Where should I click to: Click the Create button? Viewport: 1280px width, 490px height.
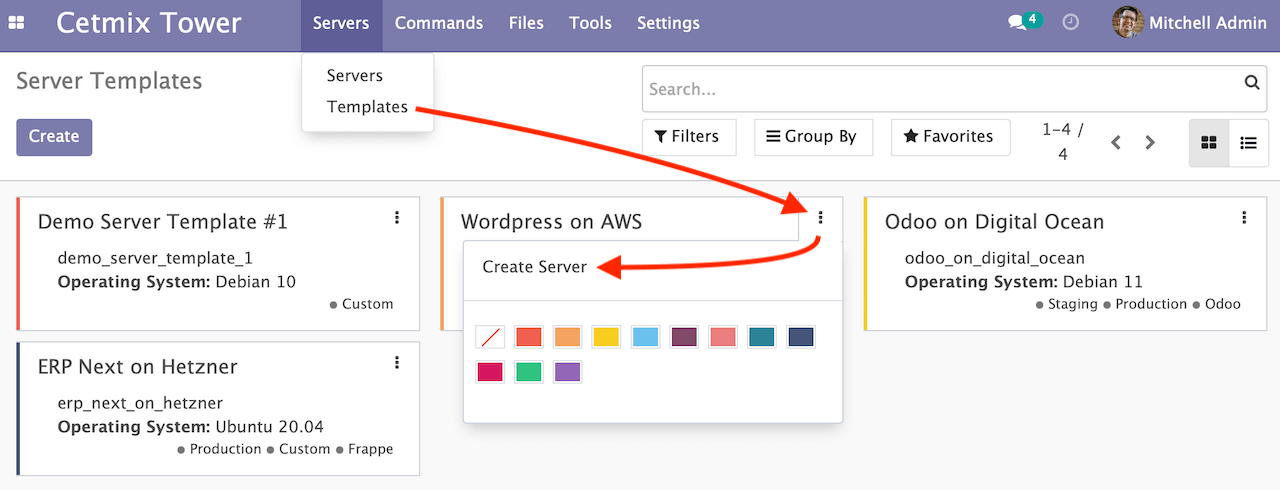[x=54, y=137]
